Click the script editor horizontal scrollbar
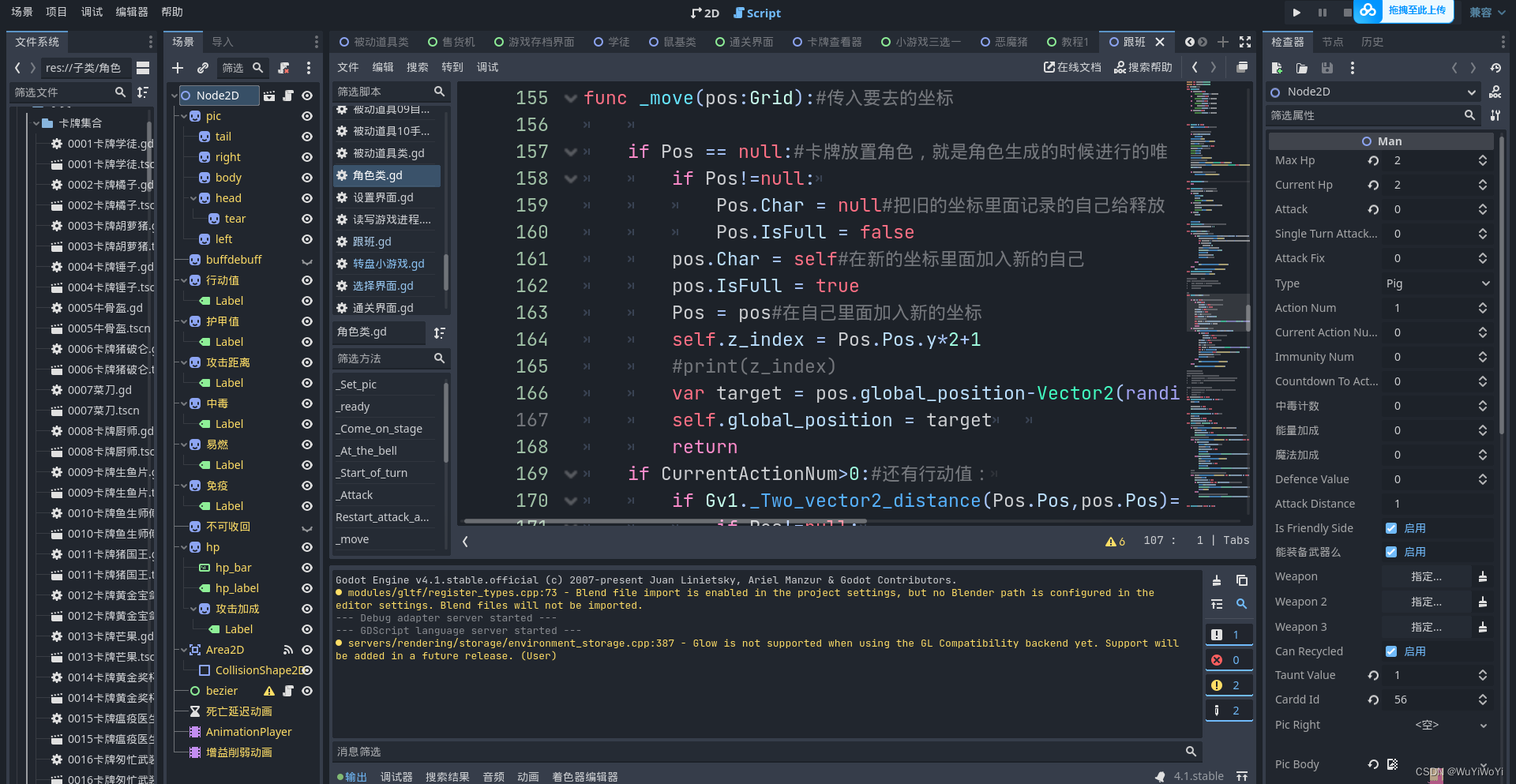This screenshot has height=784, width=1516. (665, 521)
